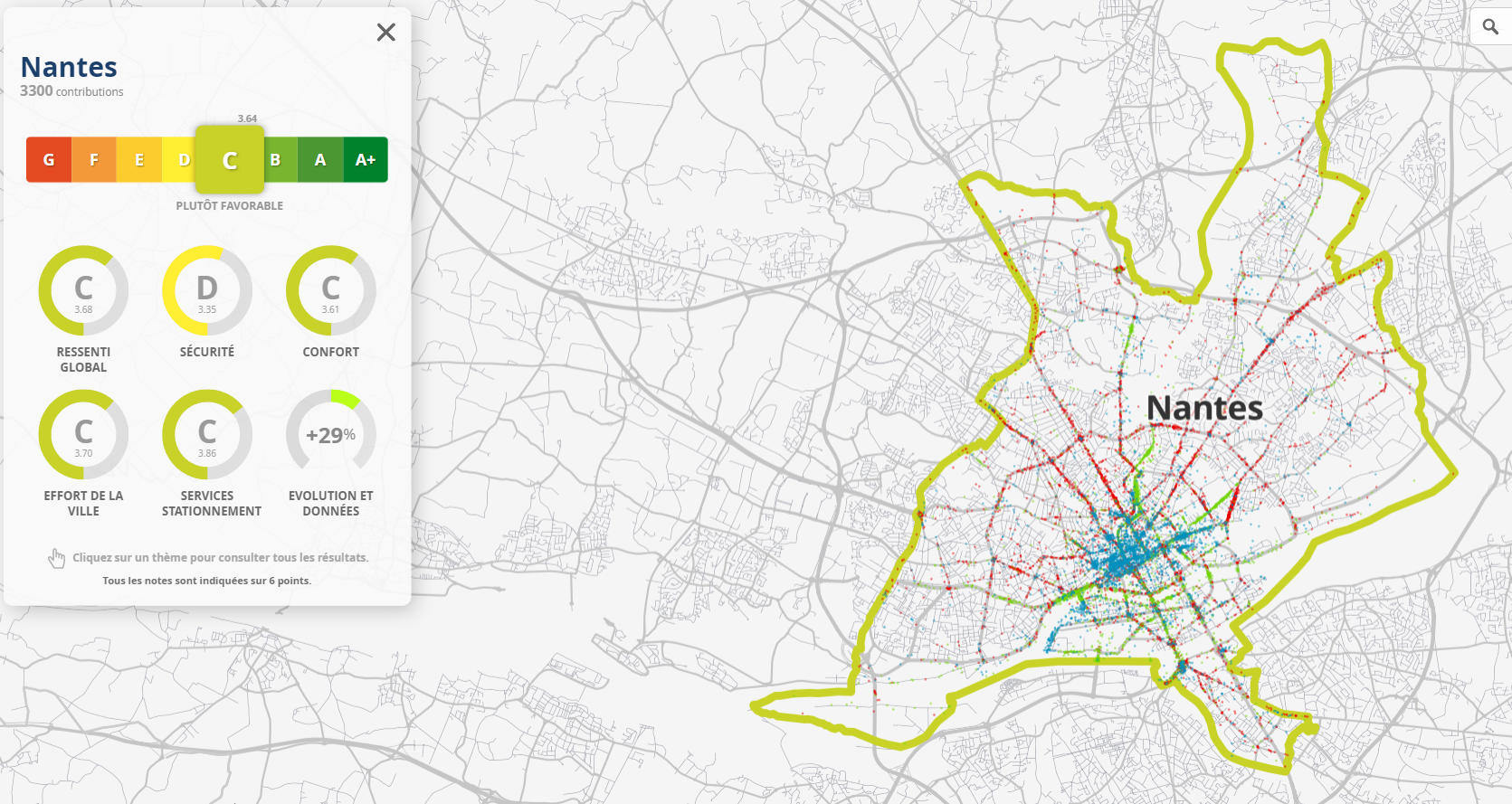The width and height of the screenshot is (1512, 804).
Task: Open the Ressenti Global score gauge
Action: coord(83,290)
